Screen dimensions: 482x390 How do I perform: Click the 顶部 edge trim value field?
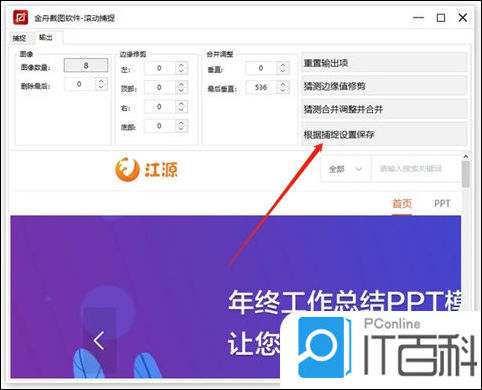click(x=159, y=88)
